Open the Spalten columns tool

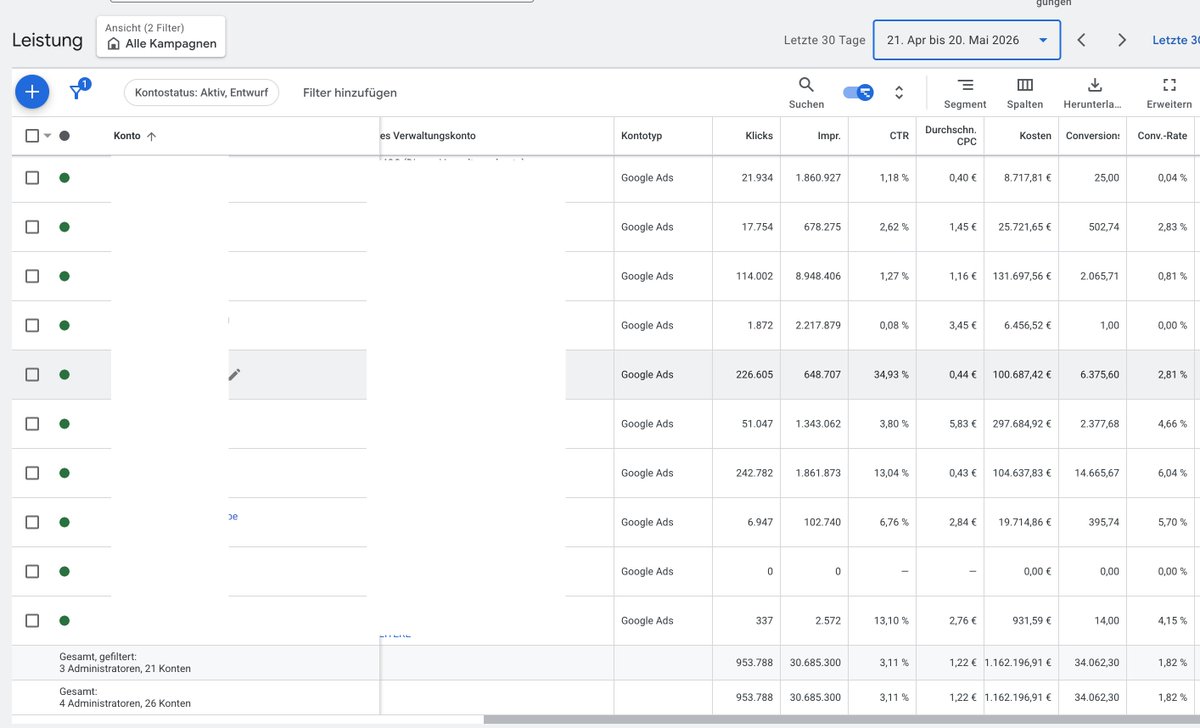(1025, 92)
